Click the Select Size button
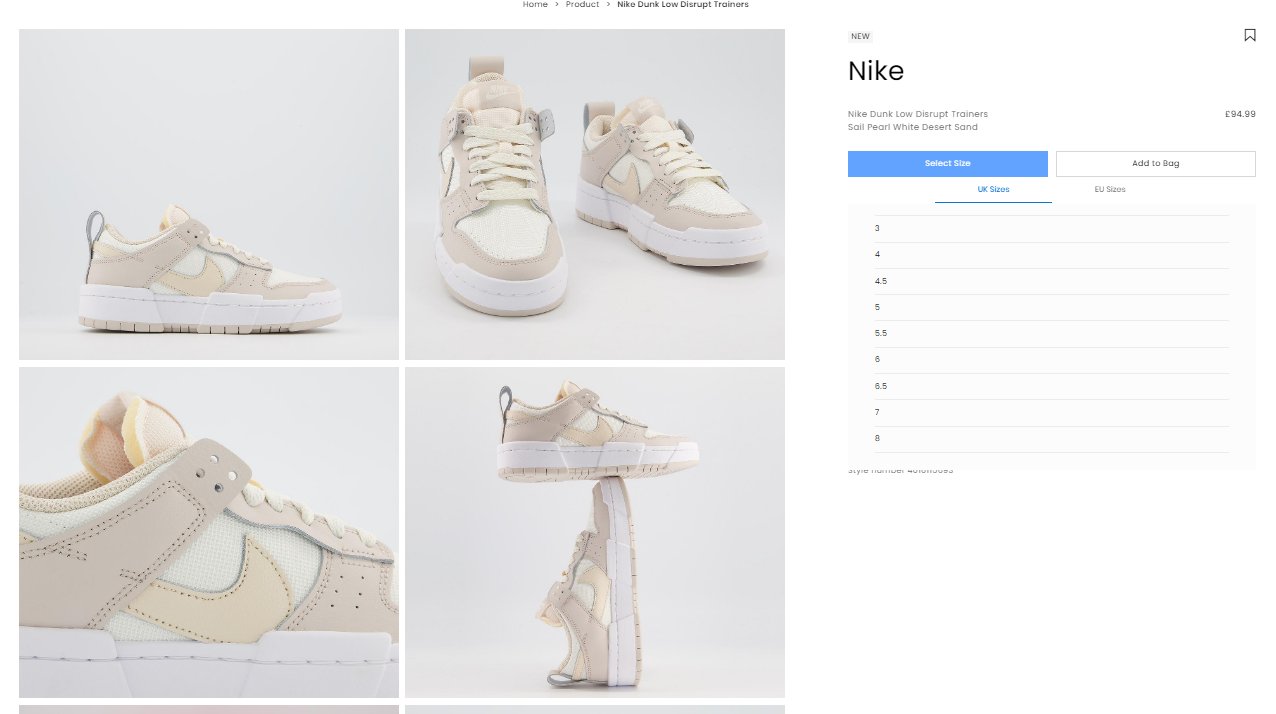The width and height of the screenshot is (1276, 714). coord(947,164)
